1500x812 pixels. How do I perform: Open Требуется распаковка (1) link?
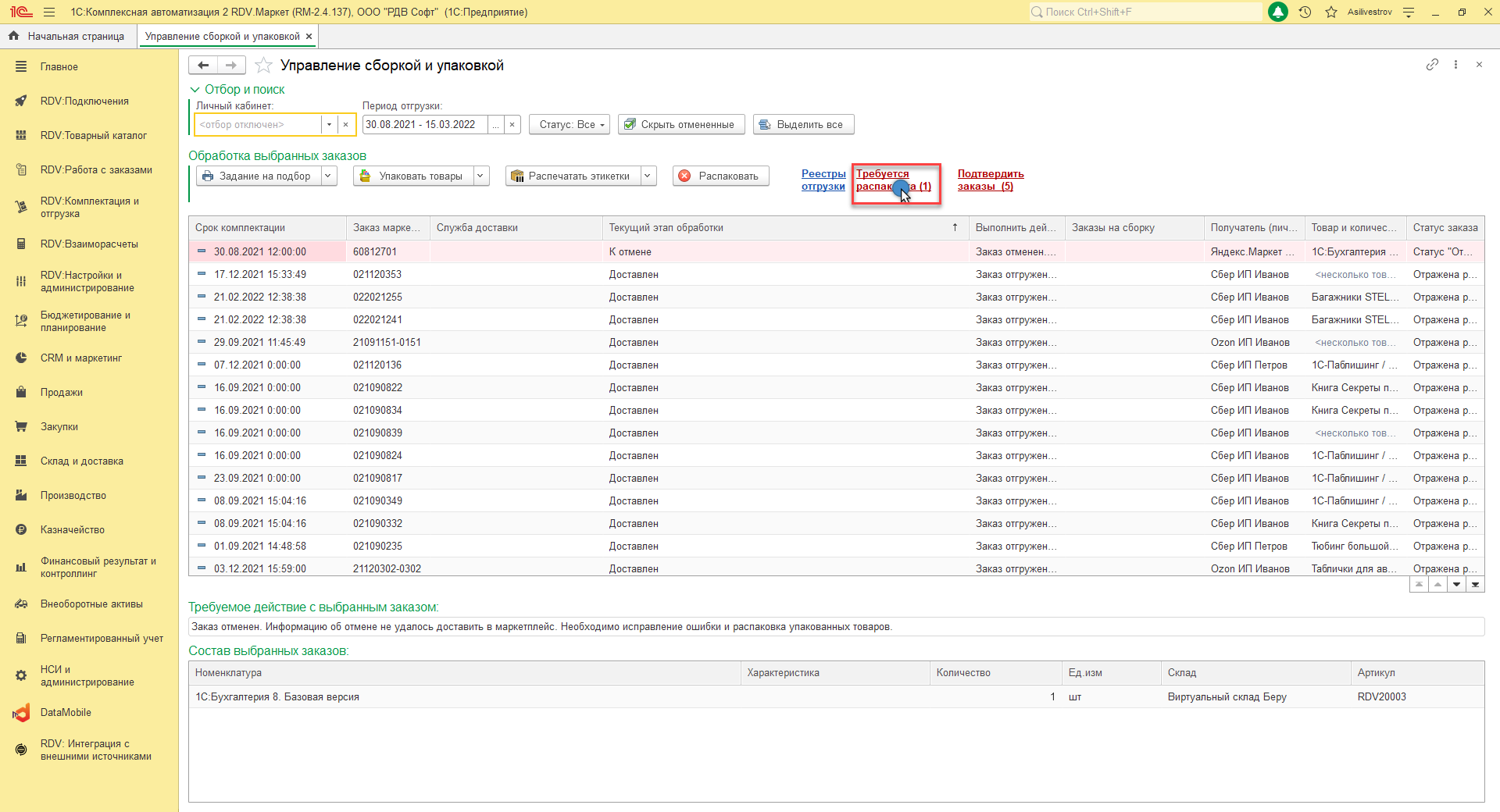coord(894,180)
